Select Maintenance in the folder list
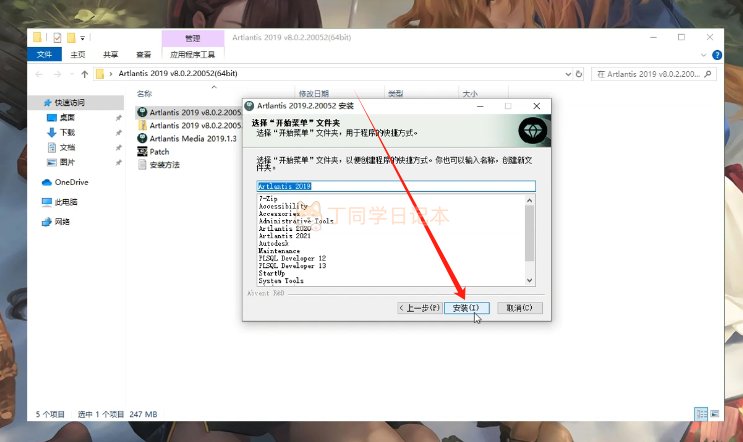The width and height of the screenshot is (743, 442). (279, 251)
